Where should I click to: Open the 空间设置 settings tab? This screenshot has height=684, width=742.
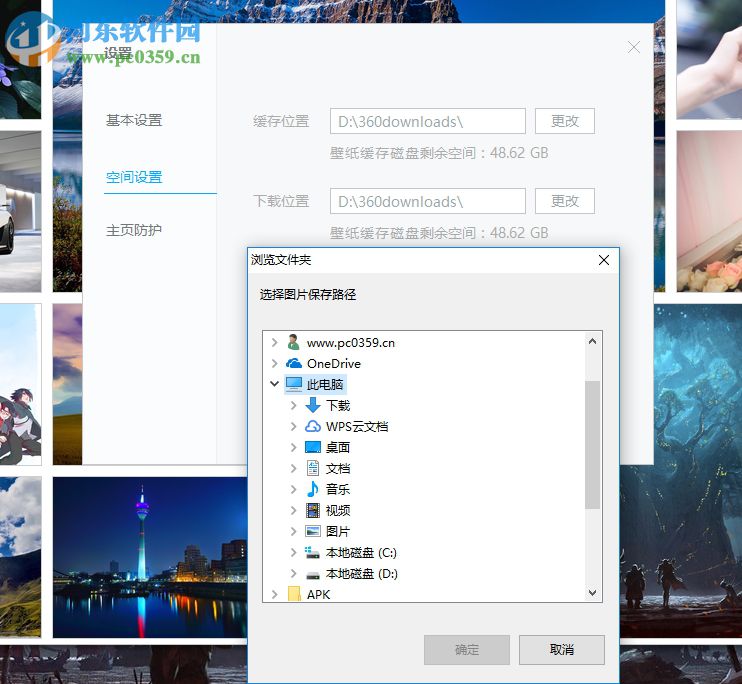[x=134, y=177]
